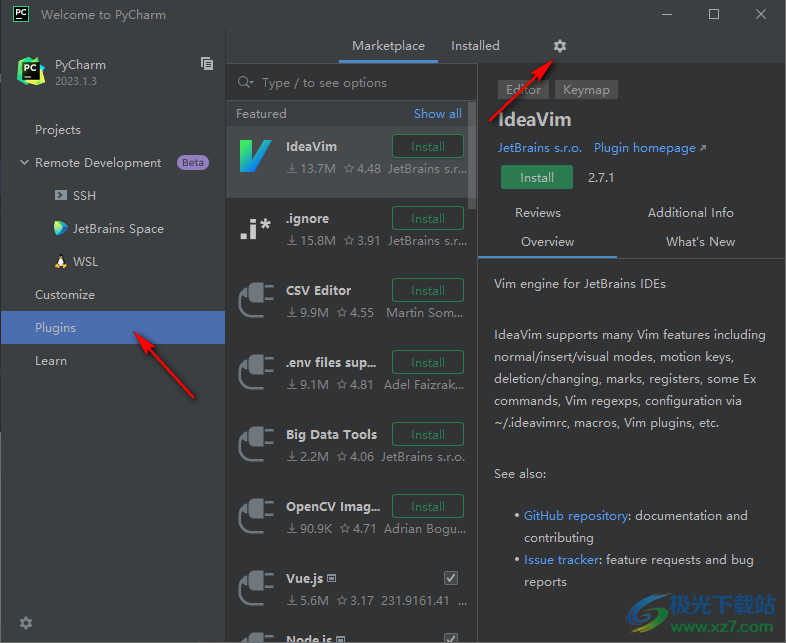Click the .ignore plugin icon

(x=256, y=229)
